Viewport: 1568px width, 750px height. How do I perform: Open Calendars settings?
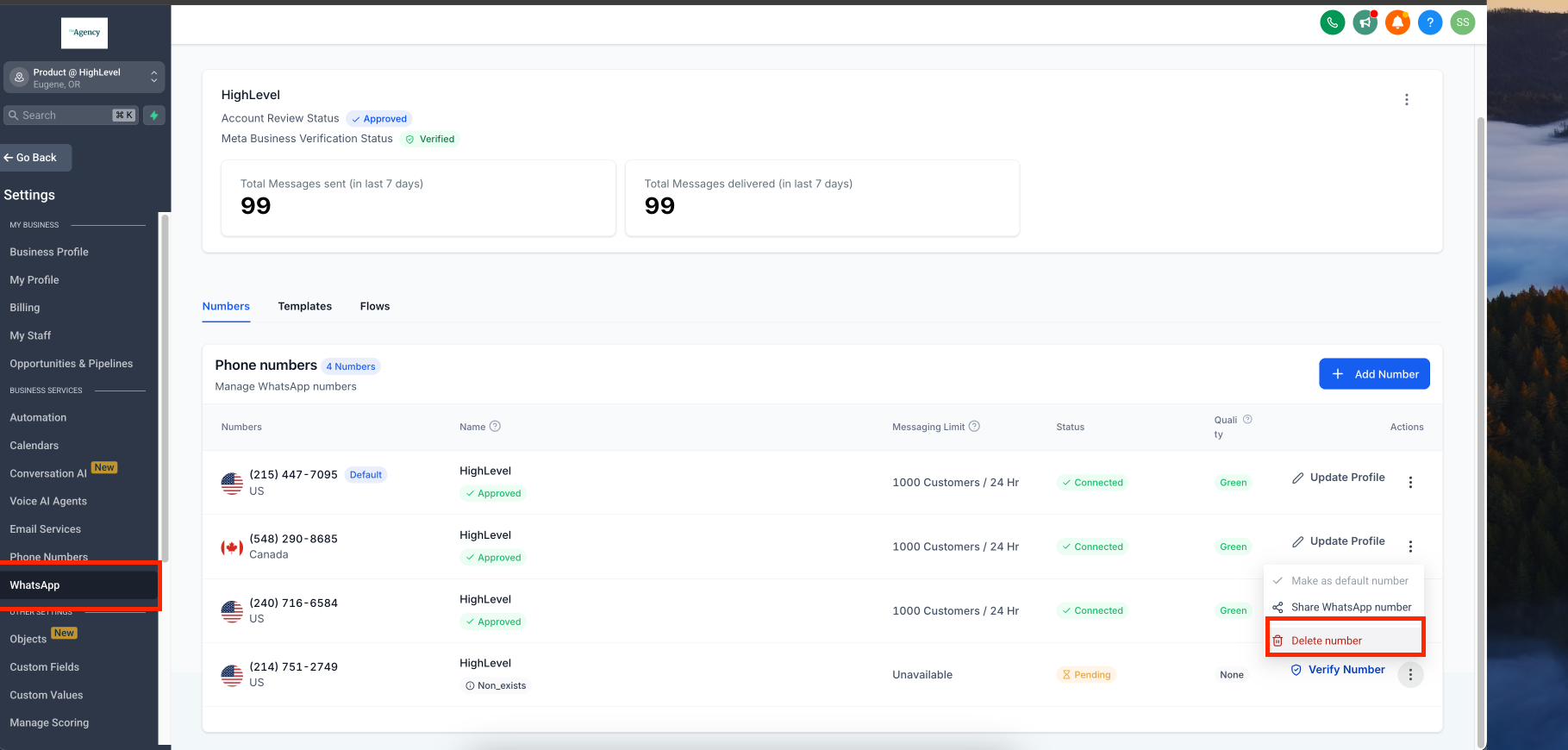pos(34,446)
